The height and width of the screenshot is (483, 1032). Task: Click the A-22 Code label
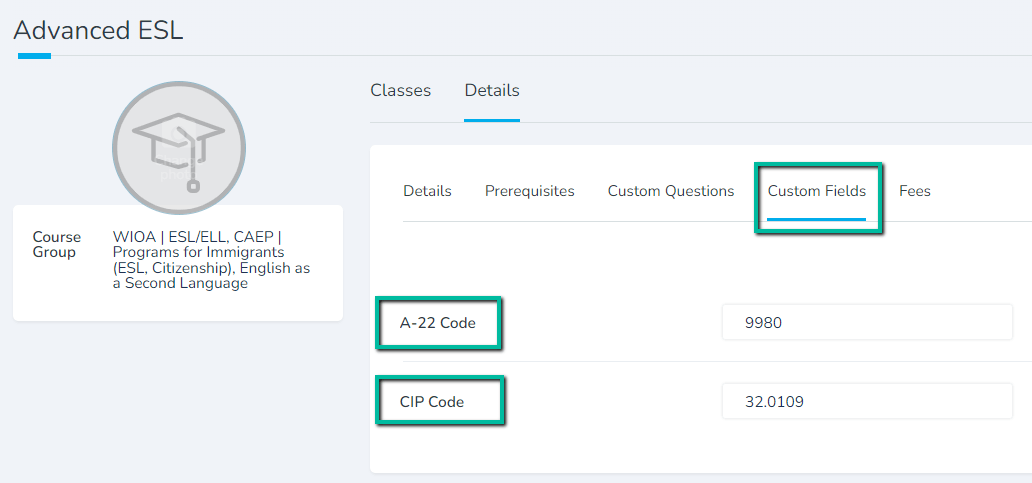[x=437, y=323]
